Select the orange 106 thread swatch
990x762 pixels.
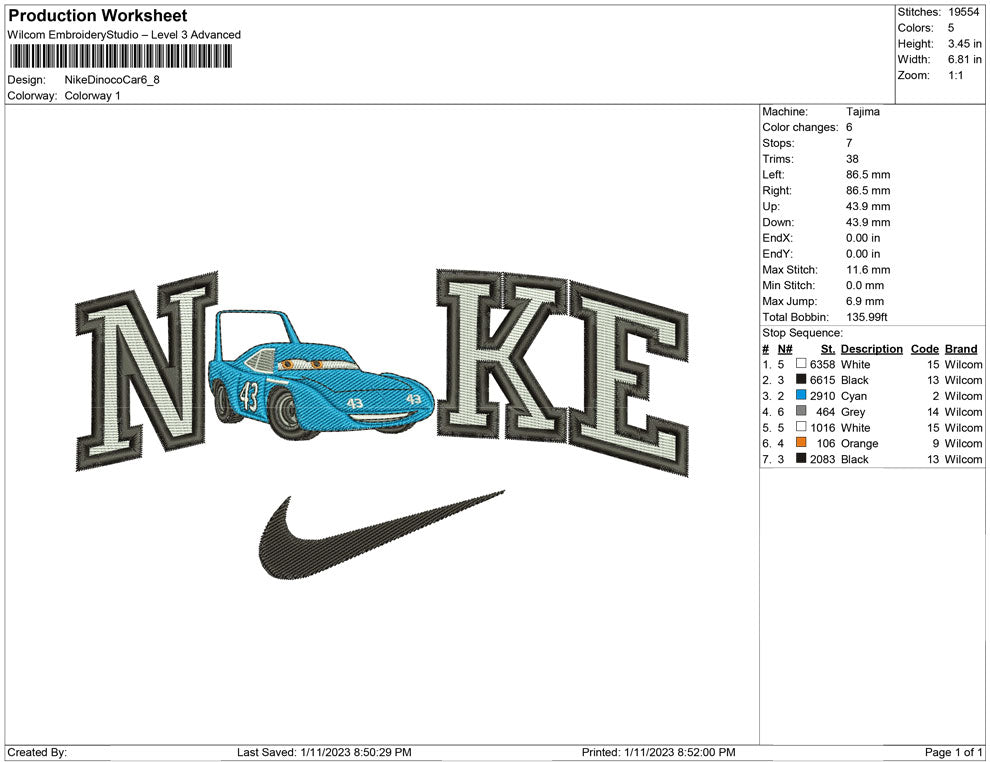click(x=801, y=444)
